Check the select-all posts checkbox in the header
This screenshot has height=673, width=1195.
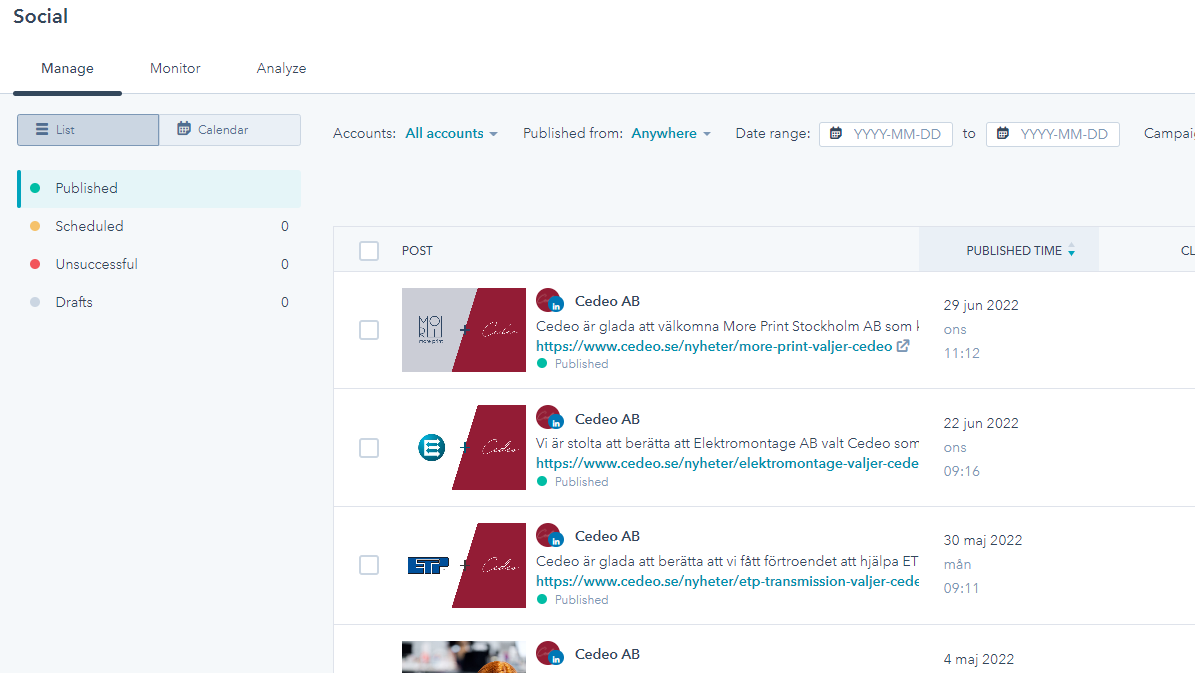[x=369, y=251]
